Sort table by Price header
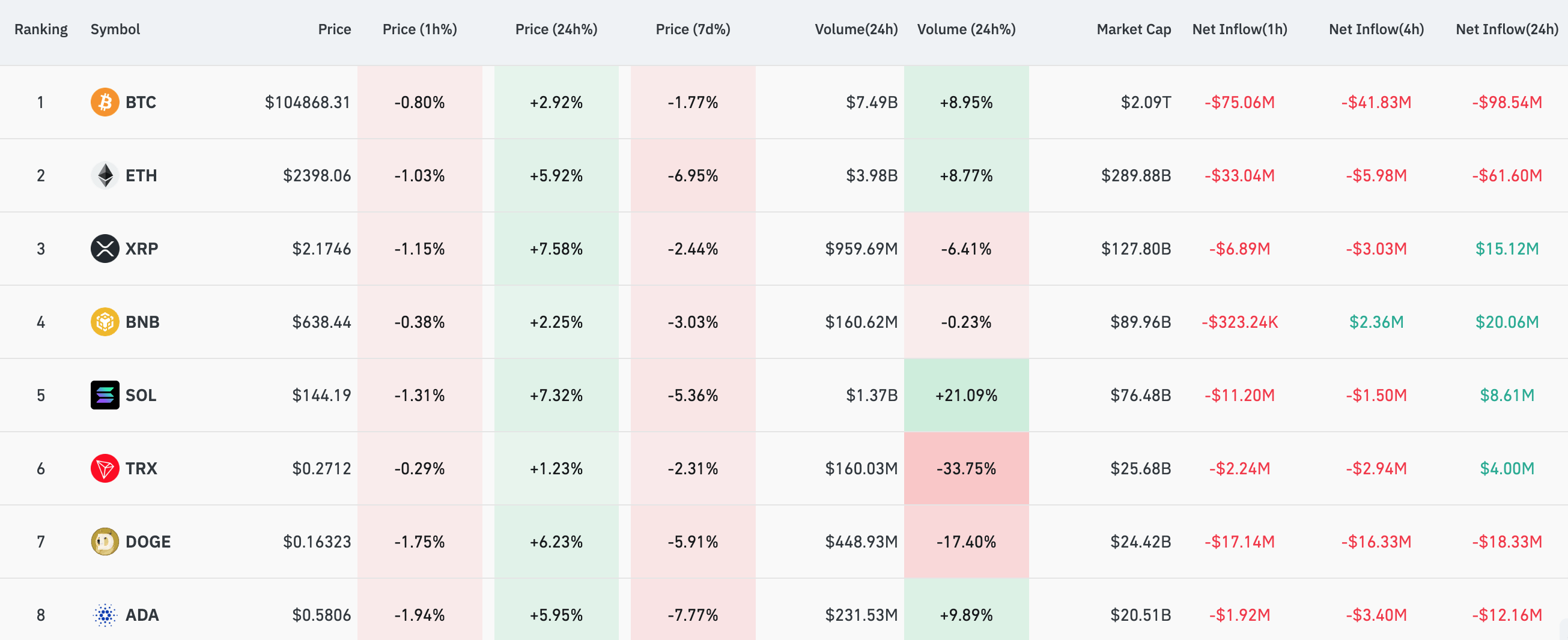This screenshot has height=640, width=1568. (x=334, y=29)
